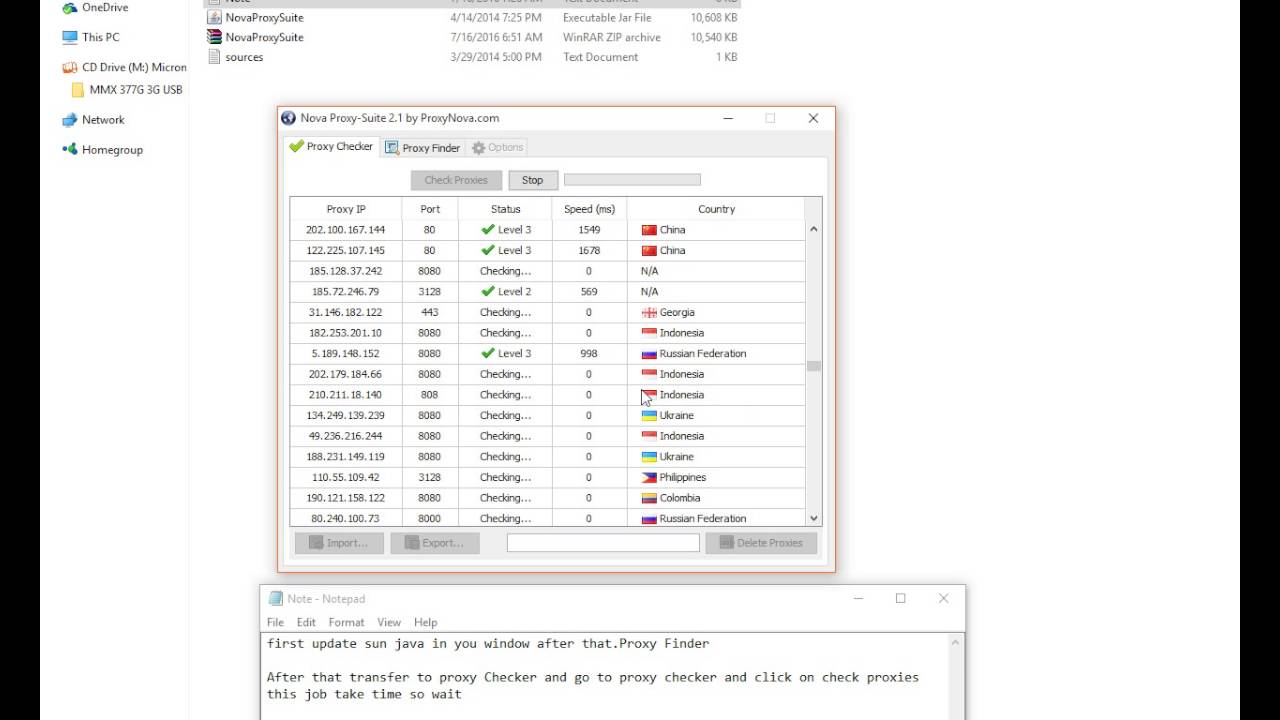Click the Colombia flag icon
The width and height of the screenshot is (1280, 720).
649,498
